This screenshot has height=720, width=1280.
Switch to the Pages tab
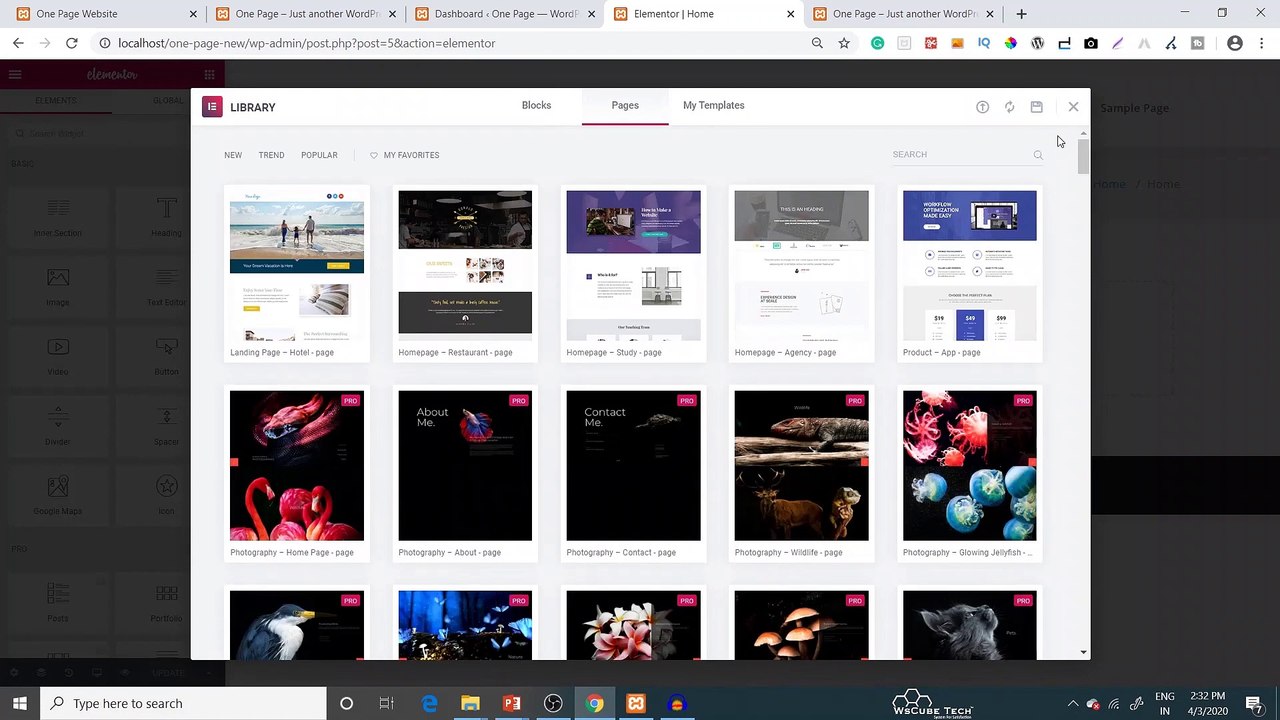pos(625,105)
